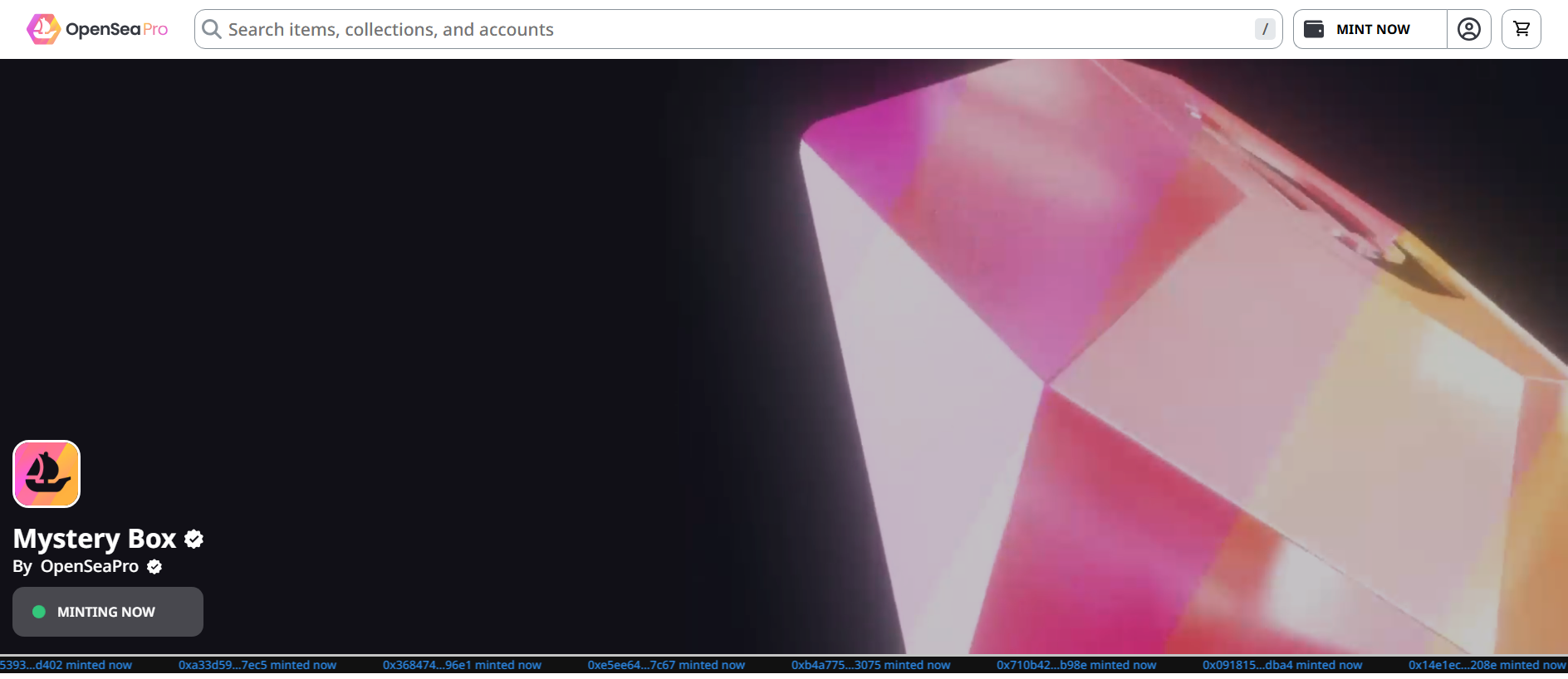
Task: Click the search magnifier icon
Action: coord(212,29)
